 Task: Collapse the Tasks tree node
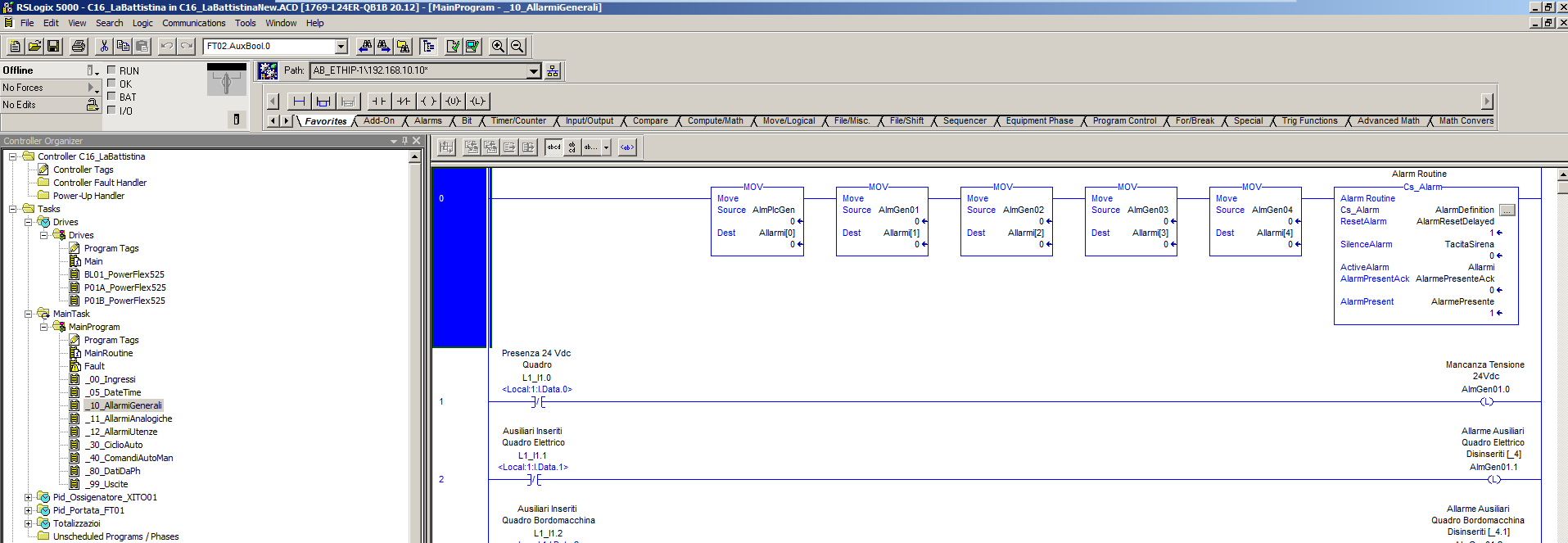pos(13,209)
